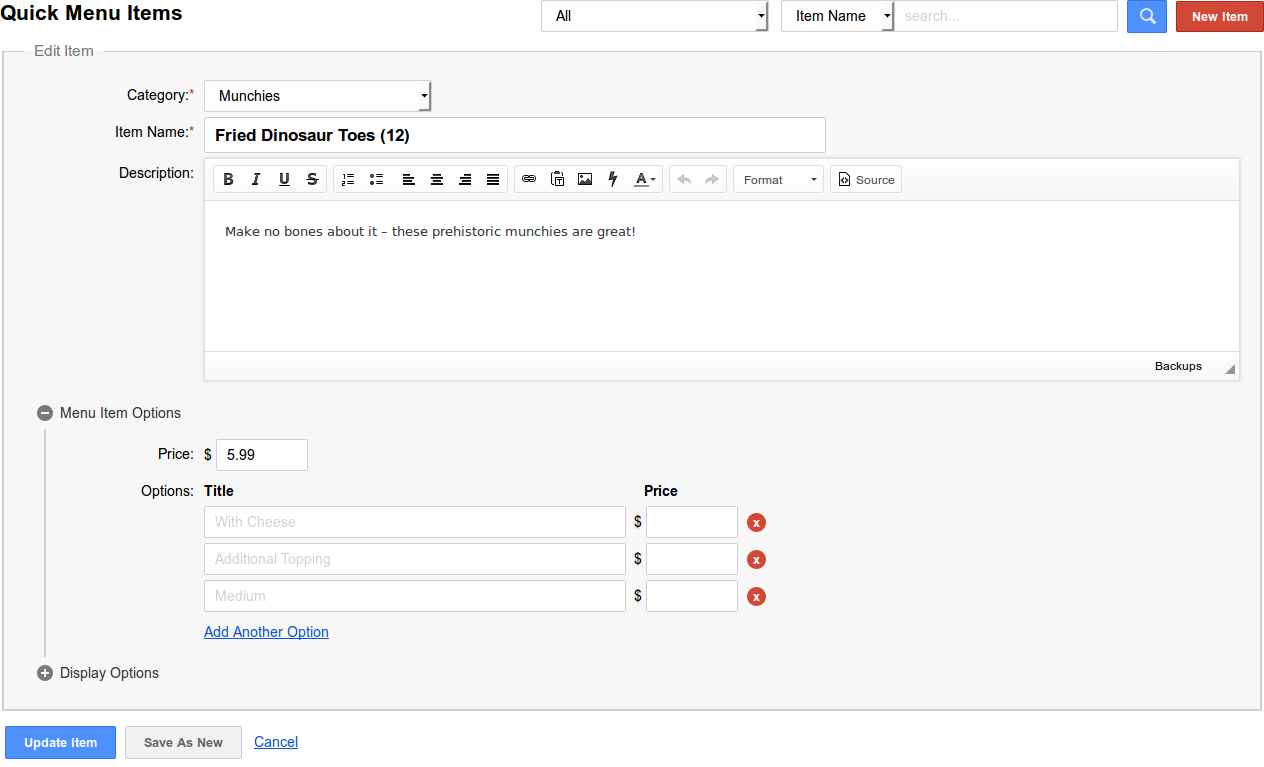Toggle strikethrough text formatting

[x=312, y=180]
